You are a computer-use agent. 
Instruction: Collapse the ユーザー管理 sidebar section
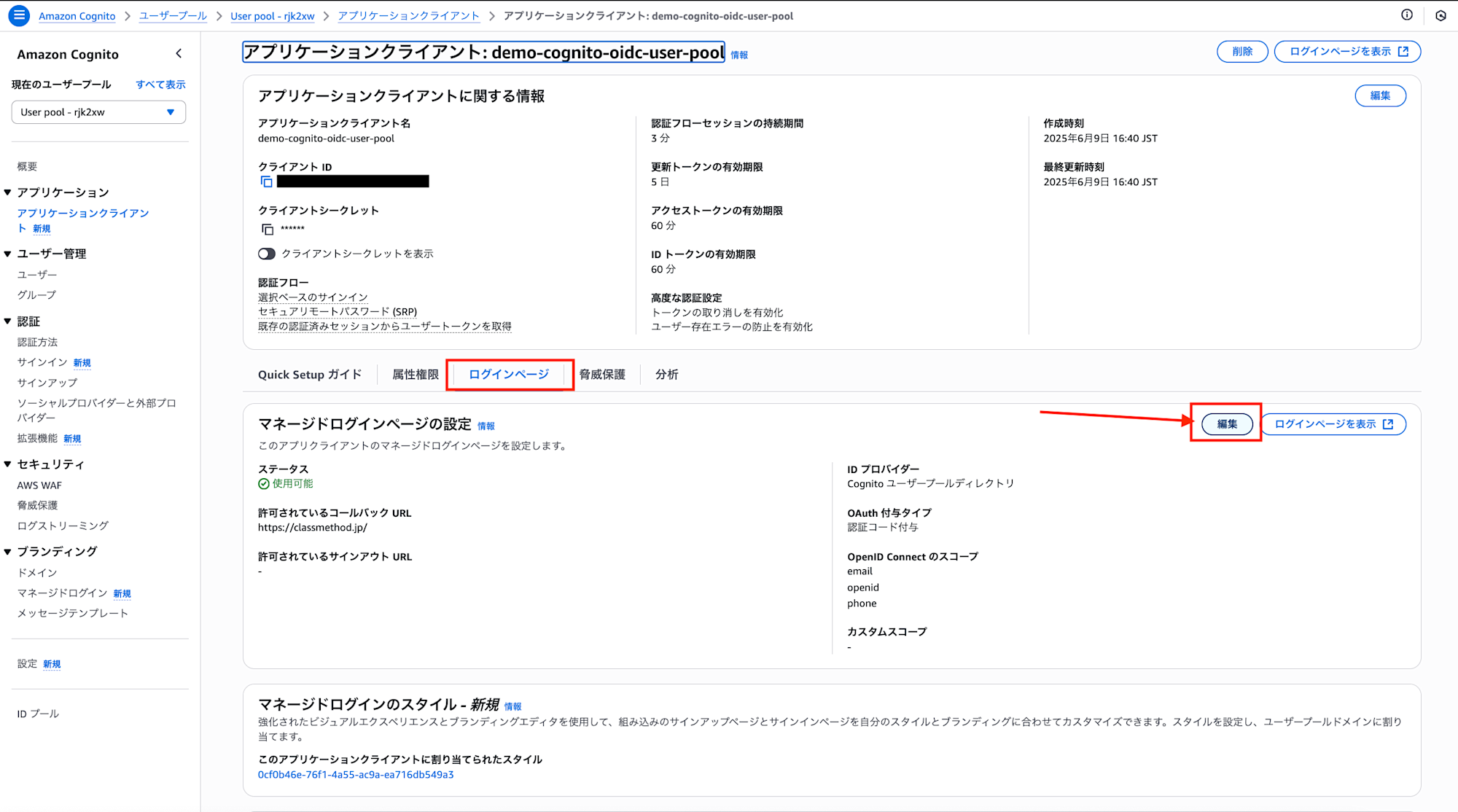pyautogui.click(x=8, y=254)
